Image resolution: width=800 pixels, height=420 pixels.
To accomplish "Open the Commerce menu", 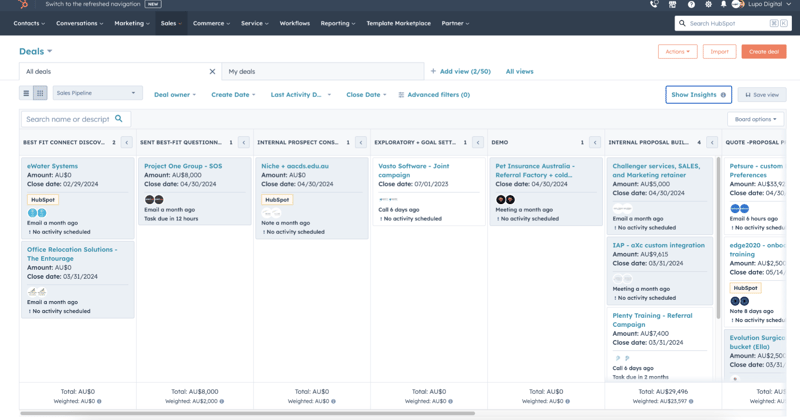I will pyautogui.click(x=211, y=23).
